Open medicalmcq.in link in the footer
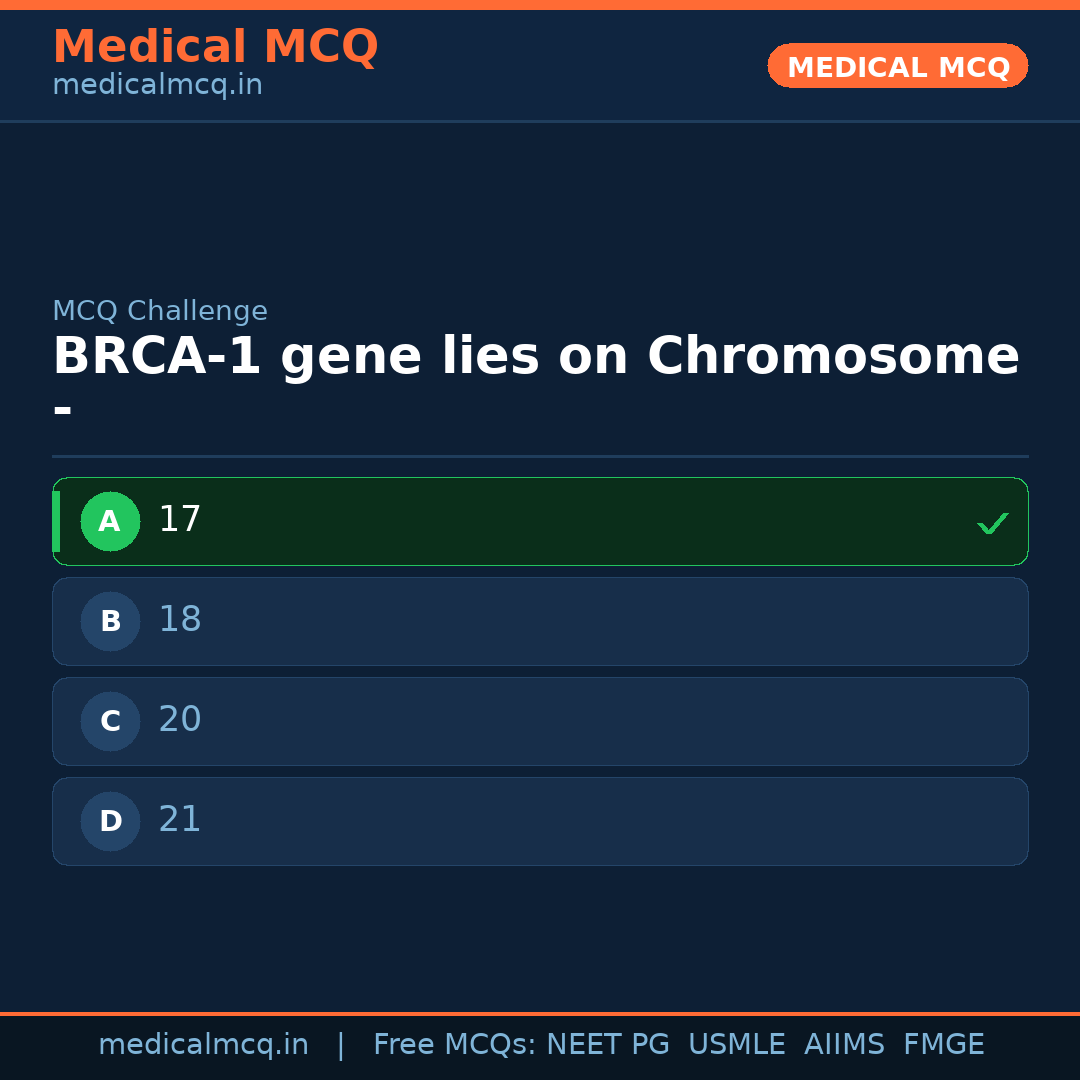 pyautogui.click(x=203, y=1045)
